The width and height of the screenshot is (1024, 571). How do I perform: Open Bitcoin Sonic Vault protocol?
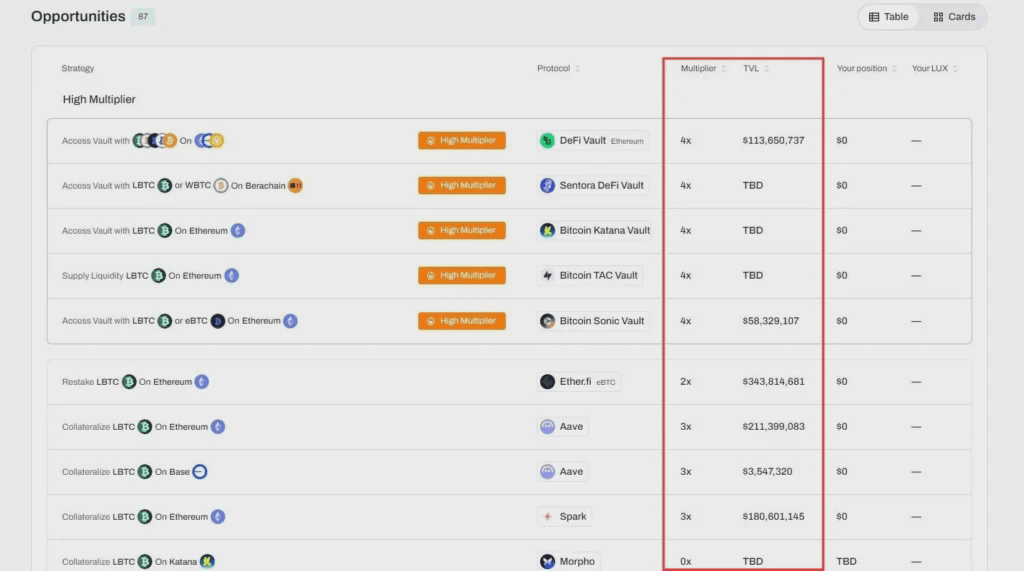593,321
